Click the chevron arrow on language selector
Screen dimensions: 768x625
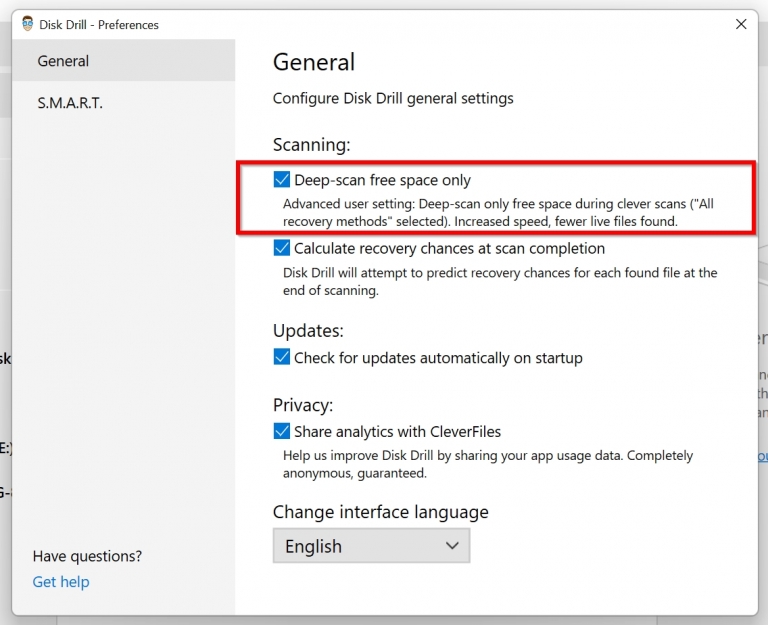tap(452, 546)
